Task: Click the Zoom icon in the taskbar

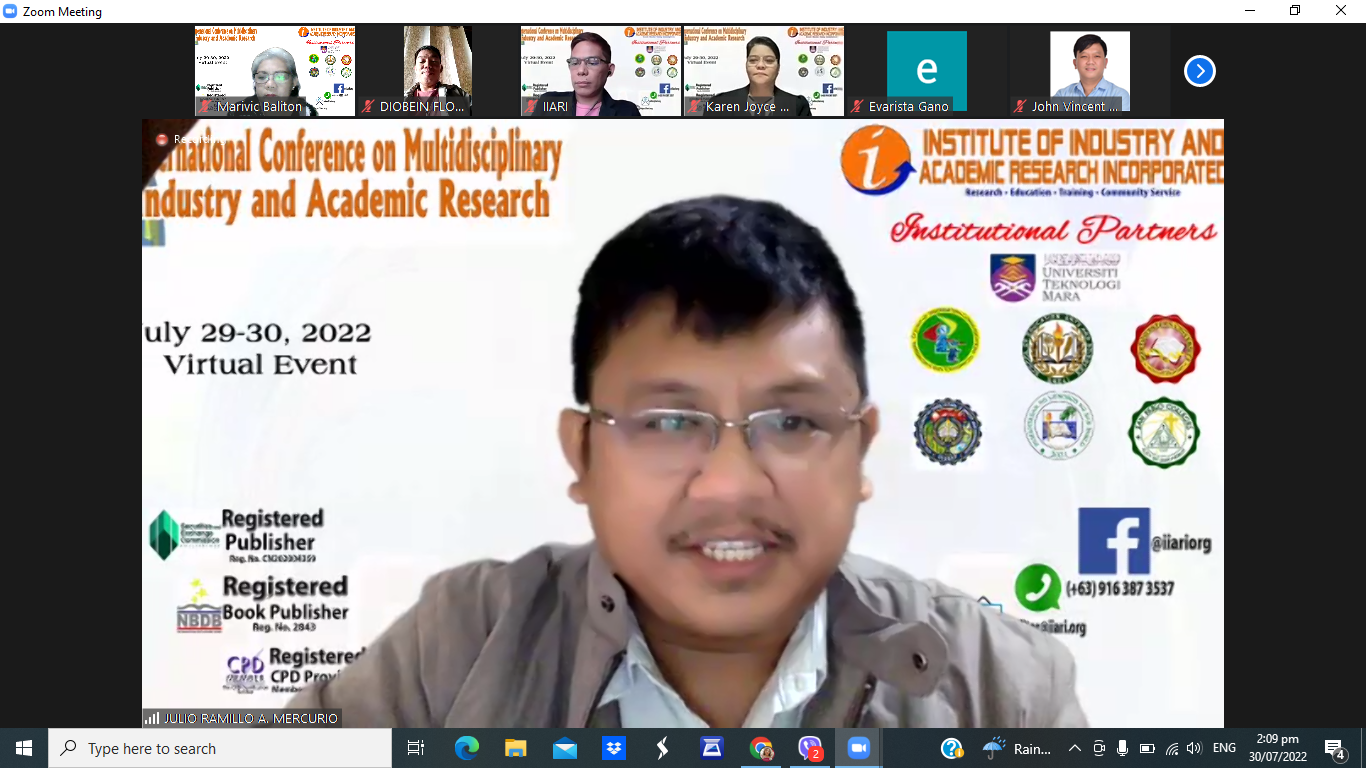Action: (858, 748)
